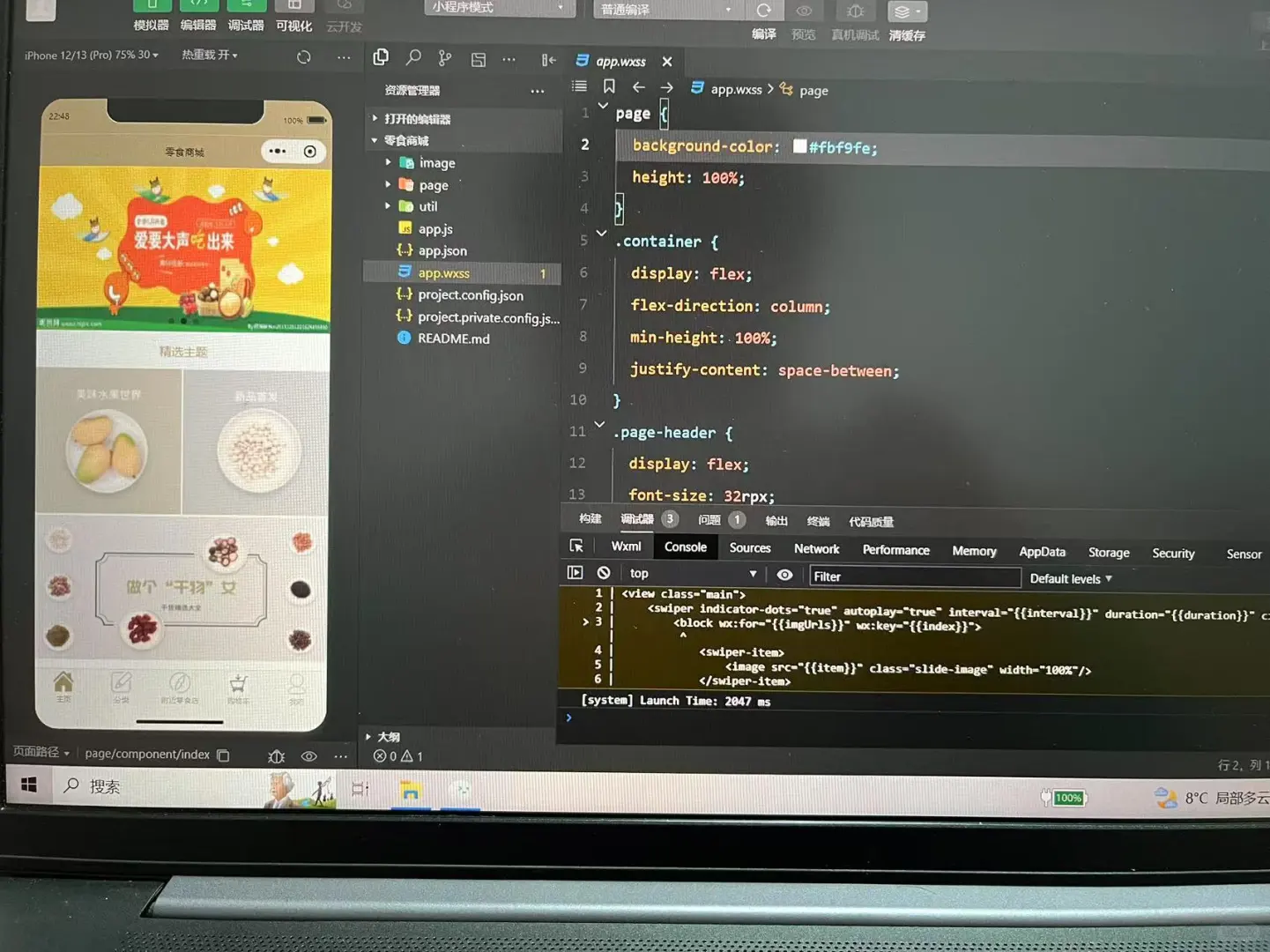Toggle the 调试器 debugger panel
This screenshot has width=1270, height=952.
[x=246, y=15]
